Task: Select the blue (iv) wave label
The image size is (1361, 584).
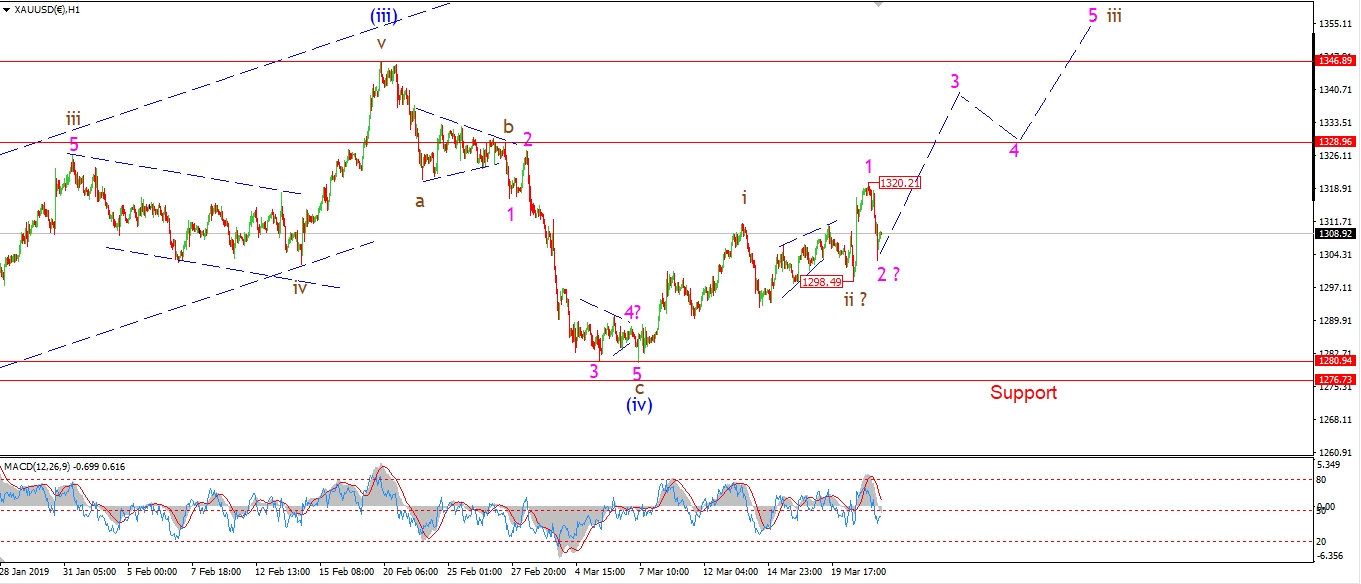Action: 639,405
